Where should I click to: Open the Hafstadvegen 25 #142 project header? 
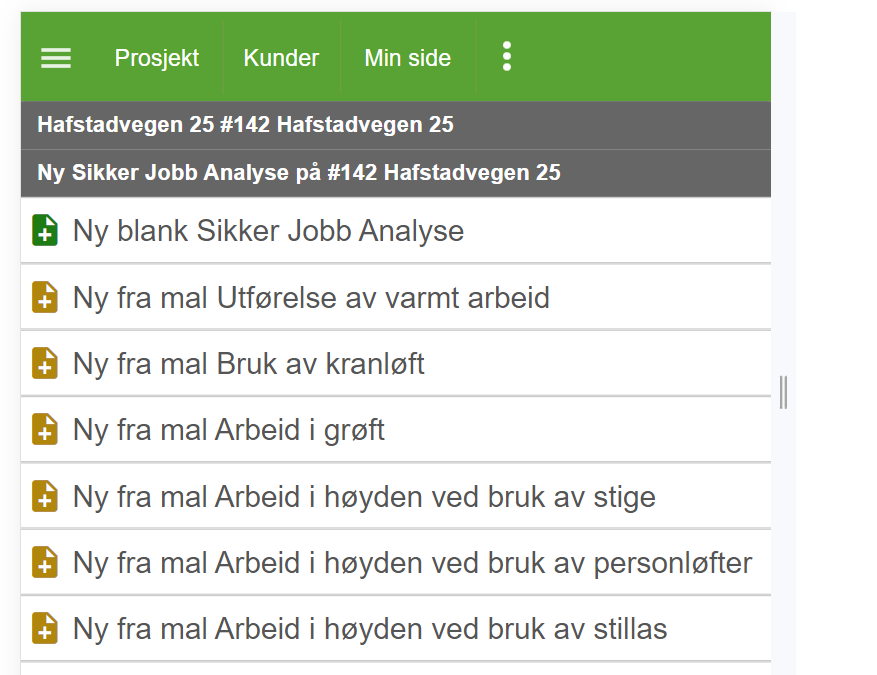pyautogui.click(x=245, y=125)
